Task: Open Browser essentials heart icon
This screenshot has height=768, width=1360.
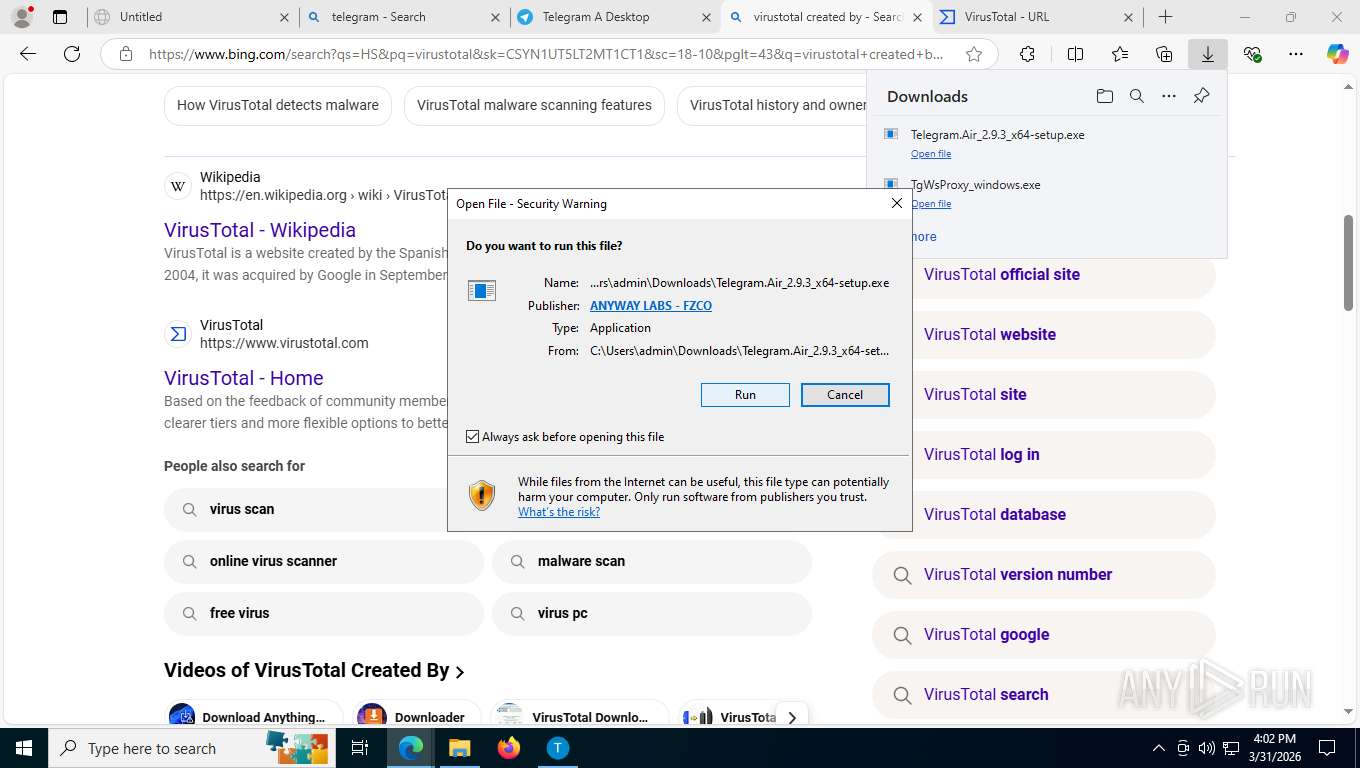Action: [1252, 55]
